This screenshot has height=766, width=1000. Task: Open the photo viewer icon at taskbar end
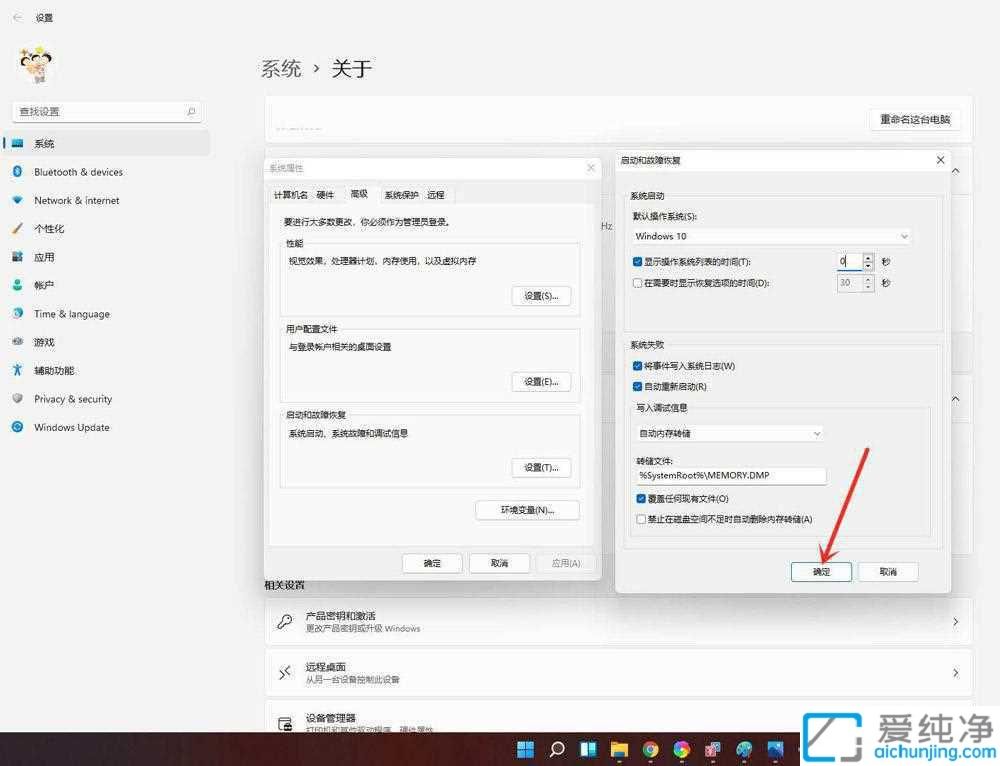pyautogui.click(x=776, y=749)
